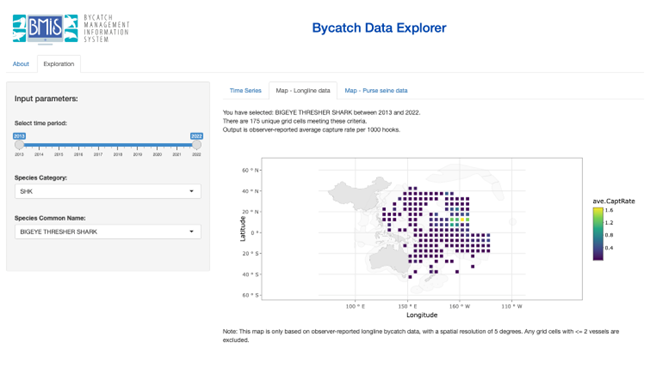The image size is (650, 373).
Task: Click the 2013 start slider handle
Action: 19,145
